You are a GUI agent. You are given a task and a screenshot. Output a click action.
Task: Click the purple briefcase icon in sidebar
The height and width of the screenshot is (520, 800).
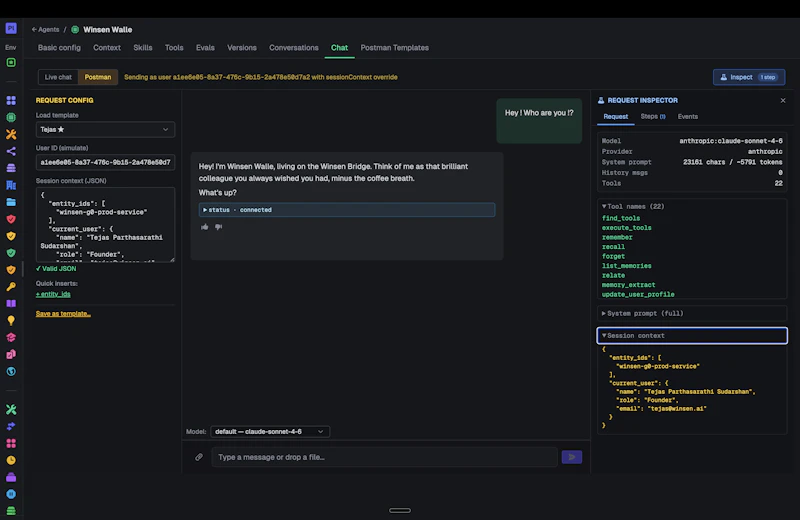tap(11, 477)
